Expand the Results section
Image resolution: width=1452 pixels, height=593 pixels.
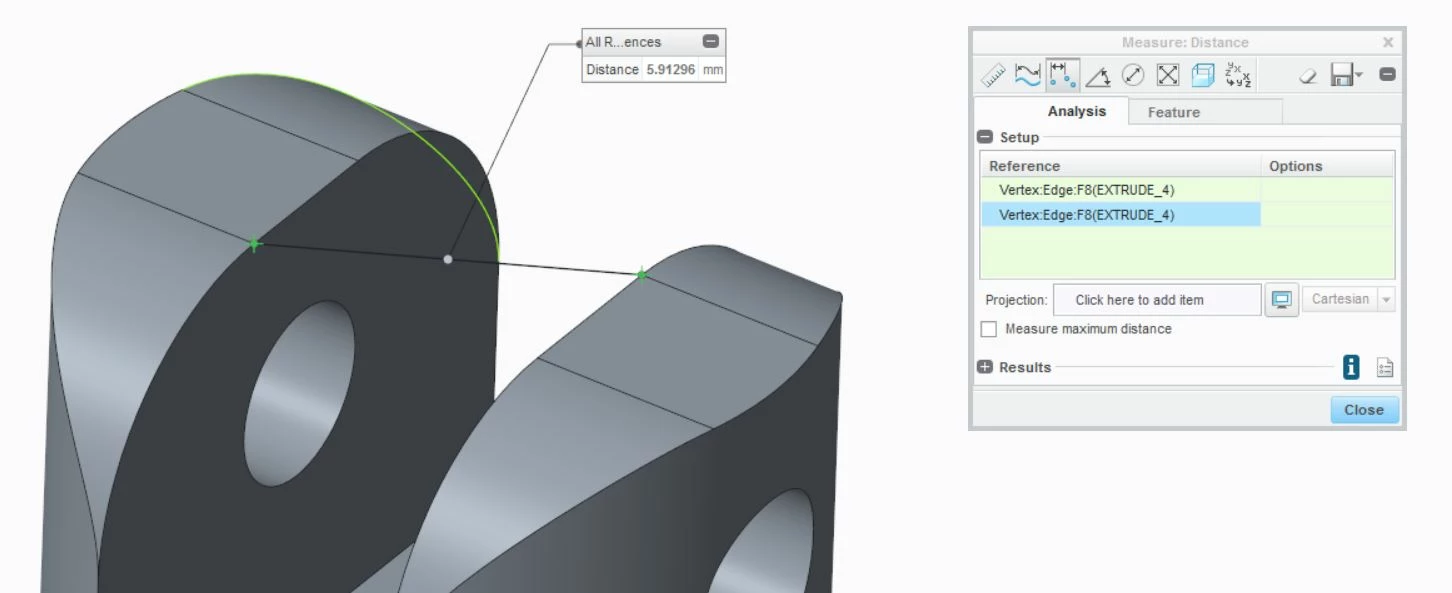point(985,367)
